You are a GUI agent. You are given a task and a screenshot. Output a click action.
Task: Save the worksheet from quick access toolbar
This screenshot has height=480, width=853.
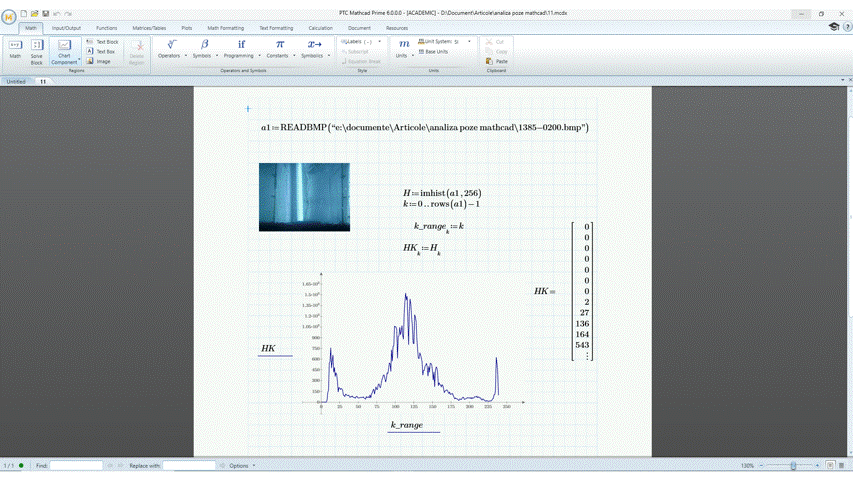point(46,14)
